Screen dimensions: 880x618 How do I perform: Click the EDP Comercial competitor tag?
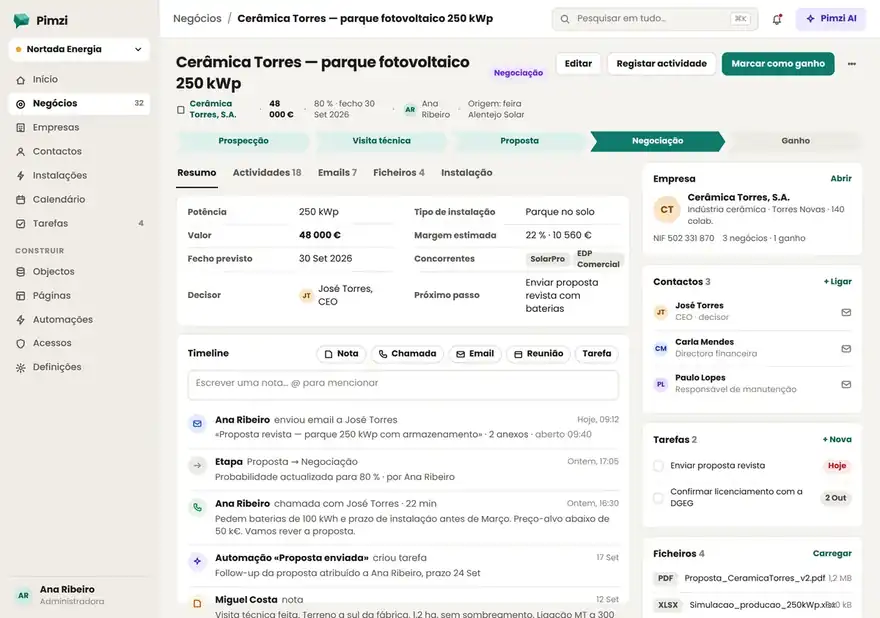pos(598,259)
